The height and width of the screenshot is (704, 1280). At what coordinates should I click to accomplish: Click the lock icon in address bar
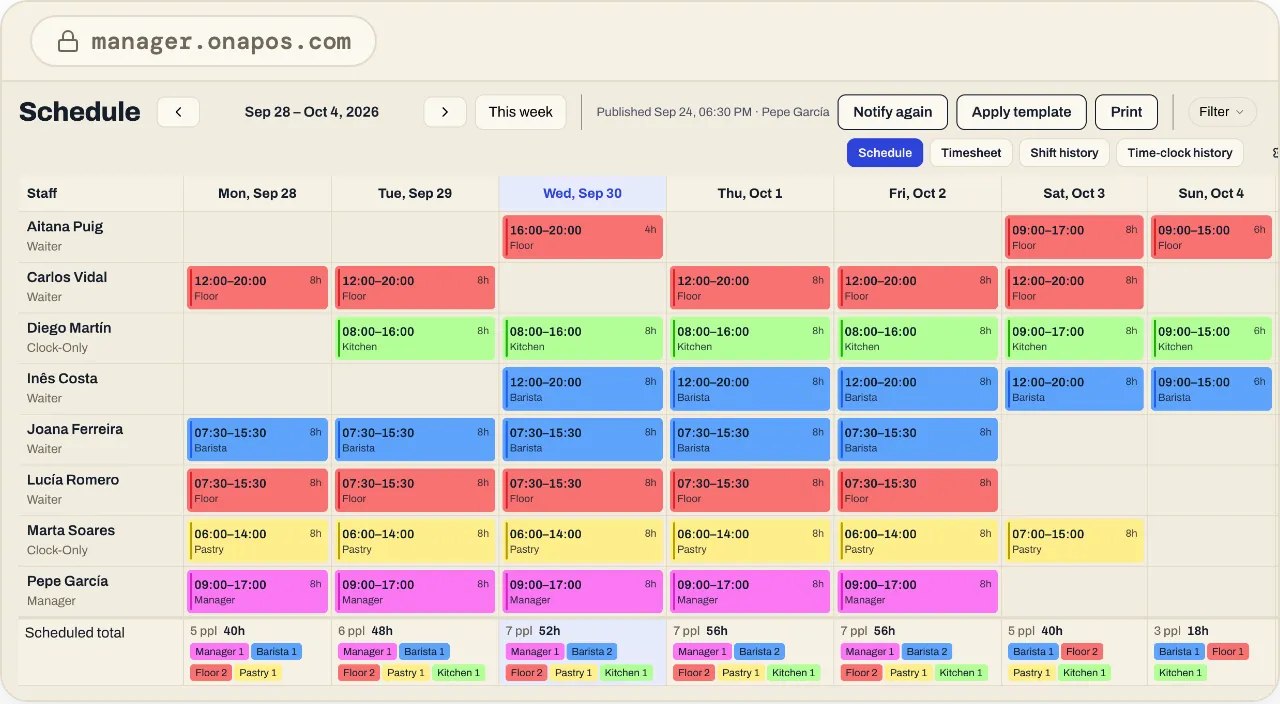coord(68,42)
